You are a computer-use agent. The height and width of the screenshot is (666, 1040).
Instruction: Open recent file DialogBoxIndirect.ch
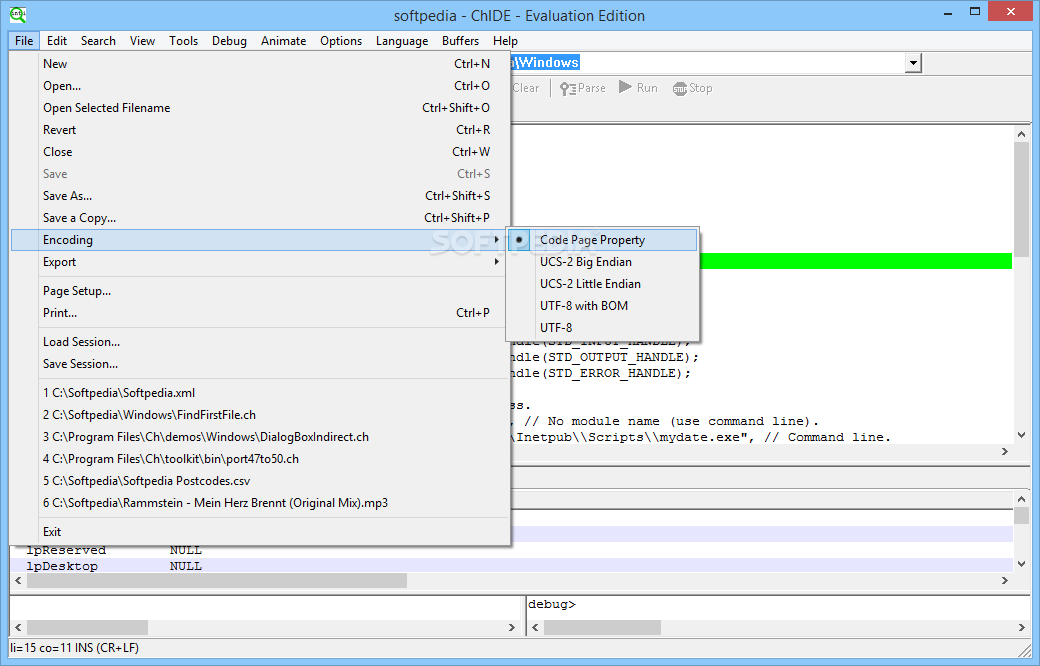pyautogui.click(x=259, y=436)
